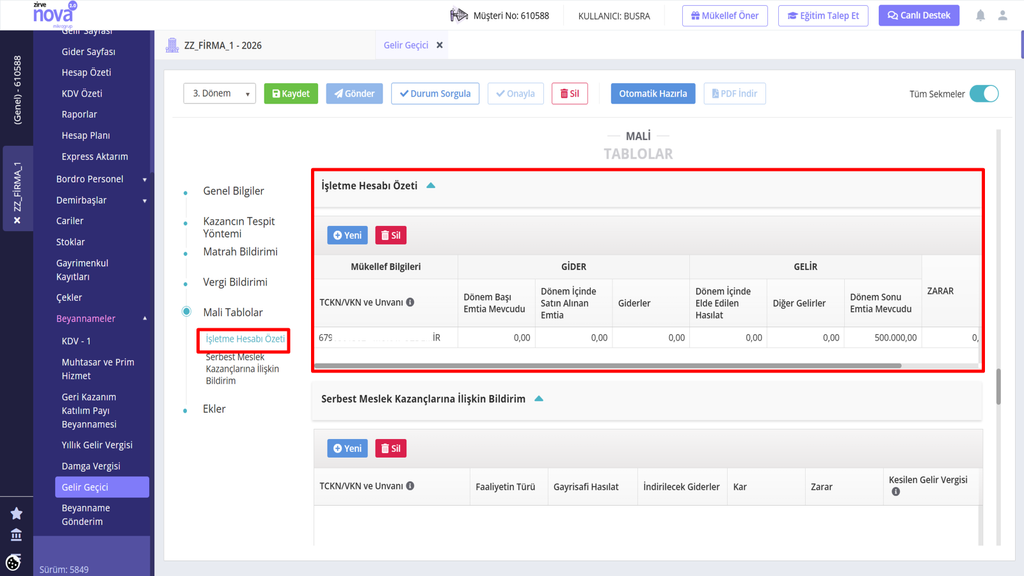Screen dimensions: 1024x576
Task: Click the company building icon near ZZ_FİRMA_1
Action: (x=172, y=45)
